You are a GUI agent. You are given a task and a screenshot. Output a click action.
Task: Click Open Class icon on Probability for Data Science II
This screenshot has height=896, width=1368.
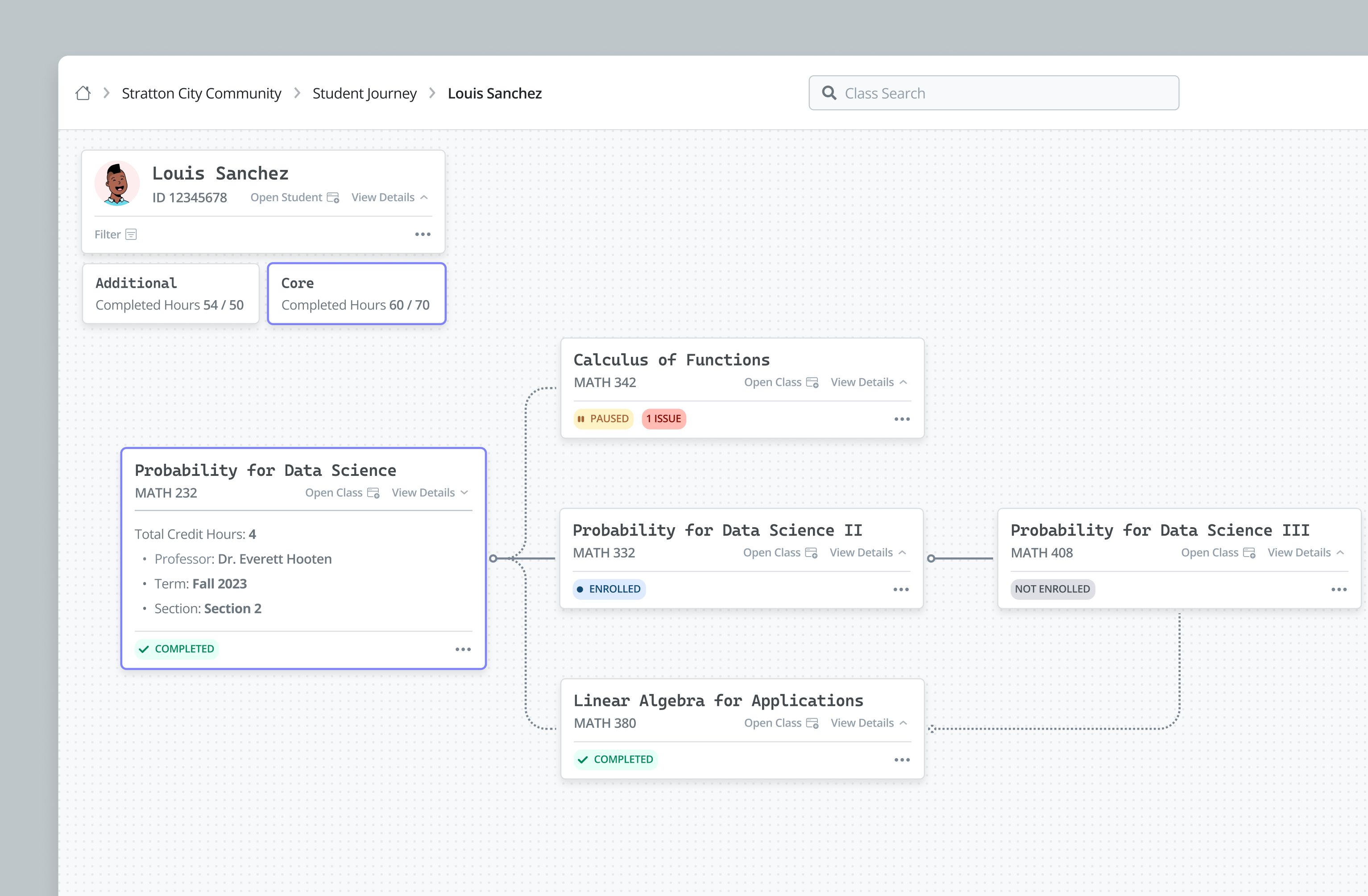pos(811,552)
